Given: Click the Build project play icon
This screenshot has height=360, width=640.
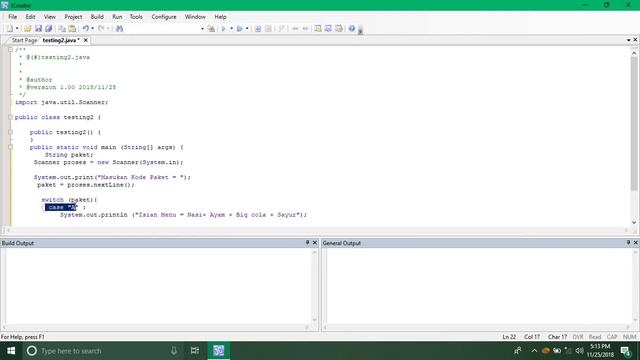Looking at the screenshot, I should 224,29.
